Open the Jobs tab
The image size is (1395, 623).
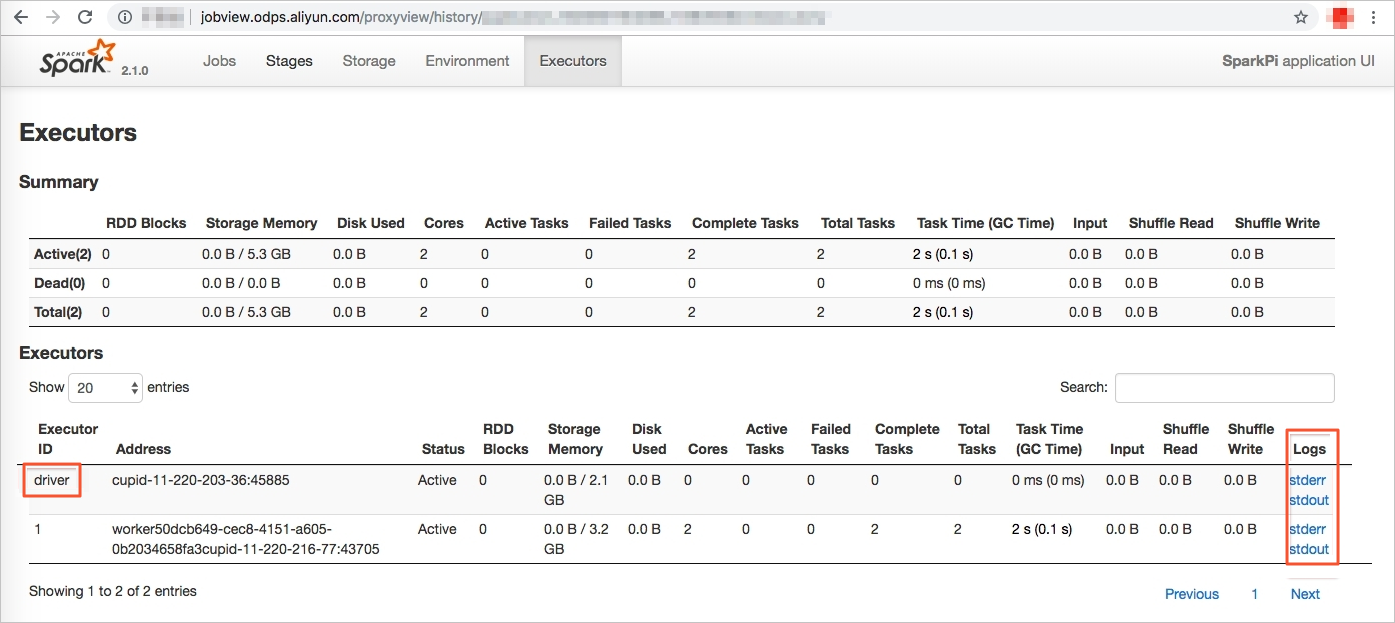coord(219,61)
